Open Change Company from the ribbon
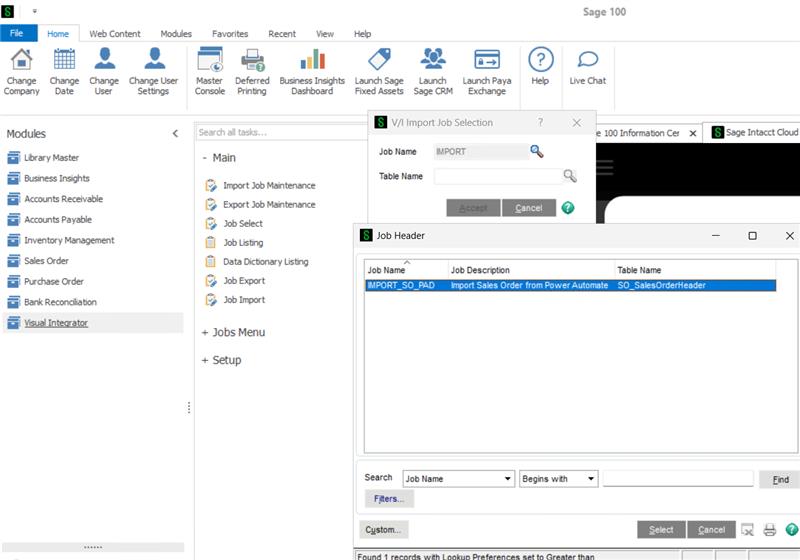This screenshot has width=800, height=560. point(21,71)
